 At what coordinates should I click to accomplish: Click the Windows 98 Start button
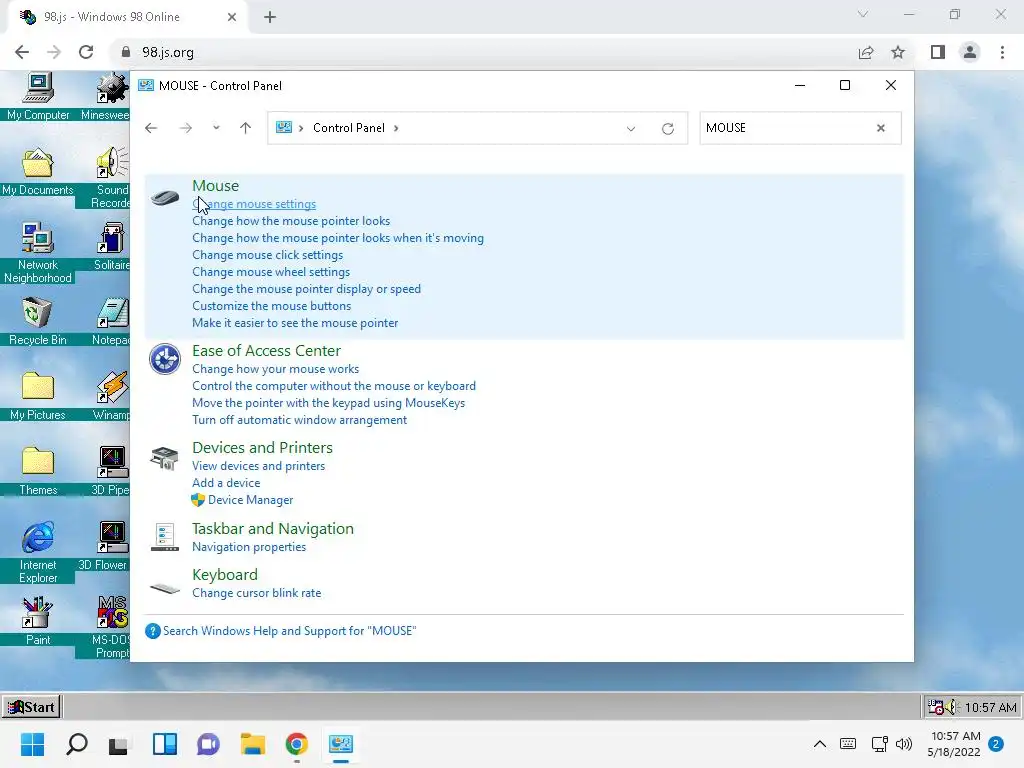tap(31, 707)
